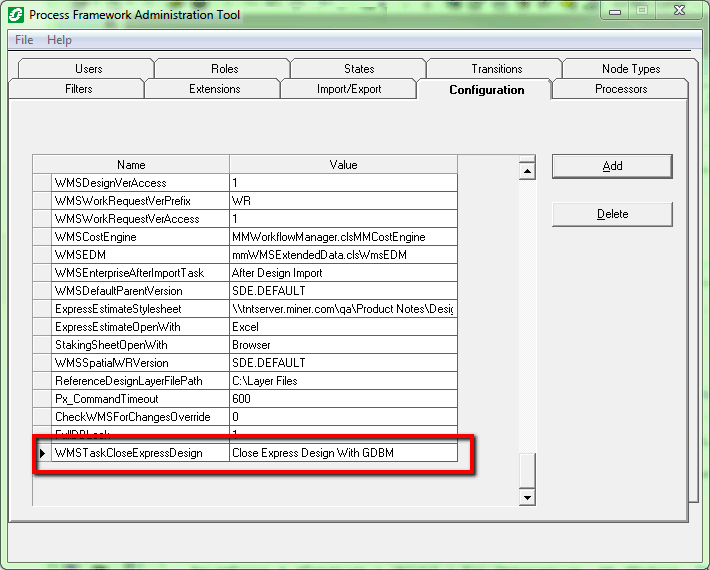Select the Processors tab
The image size is (710, 570).
click(x=620, y=89)
